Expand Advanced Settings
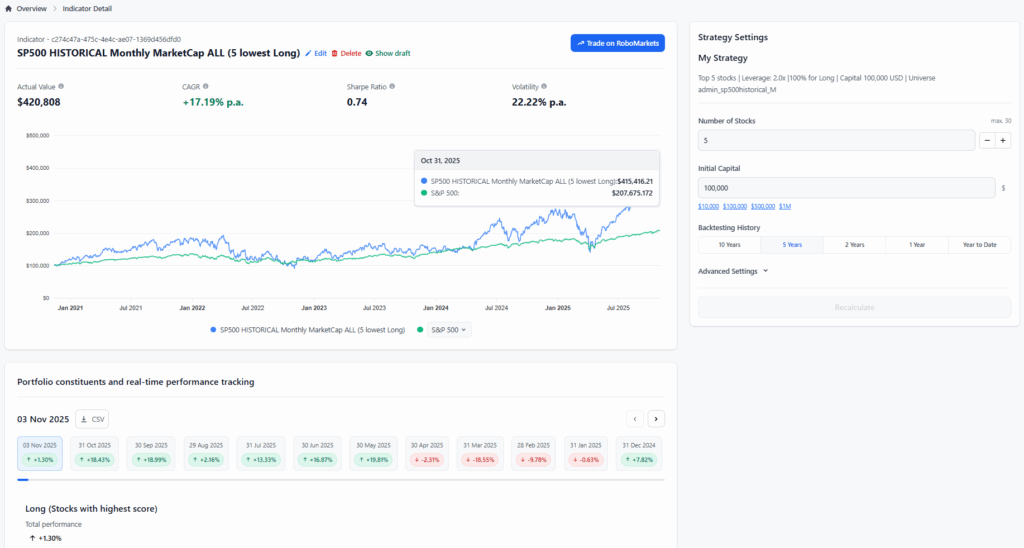The width and height of the screenshot is (1024, 548). coord(733,270)
